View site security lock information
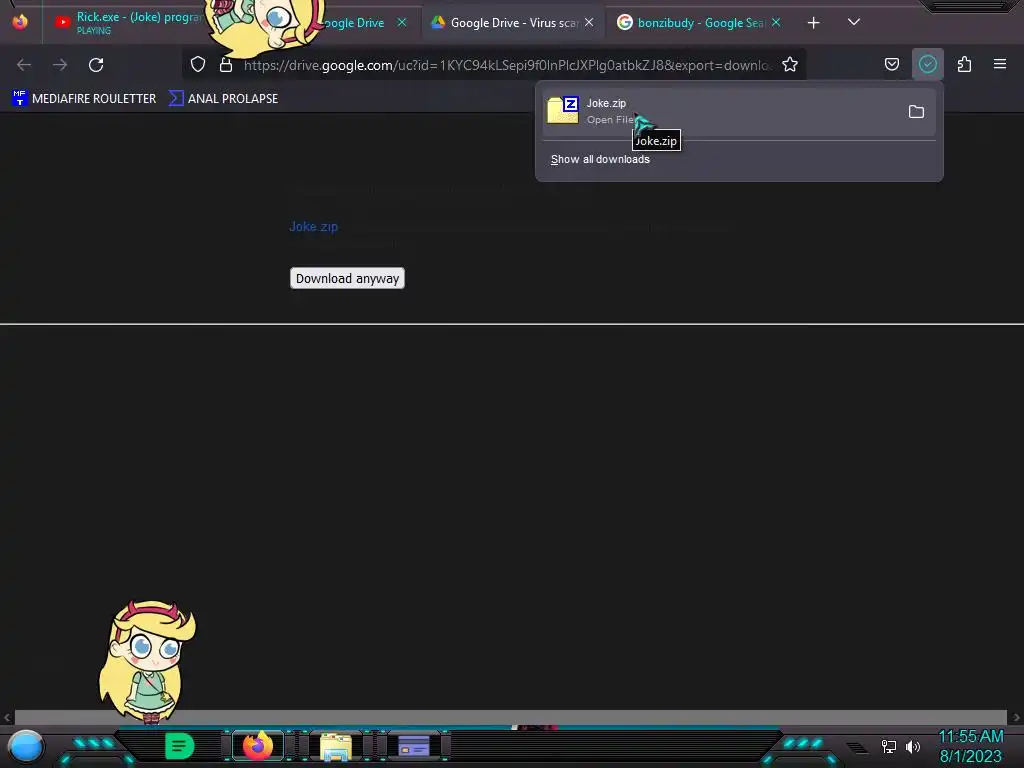Viewport: 1024px width, 768px height. (226, 65)
